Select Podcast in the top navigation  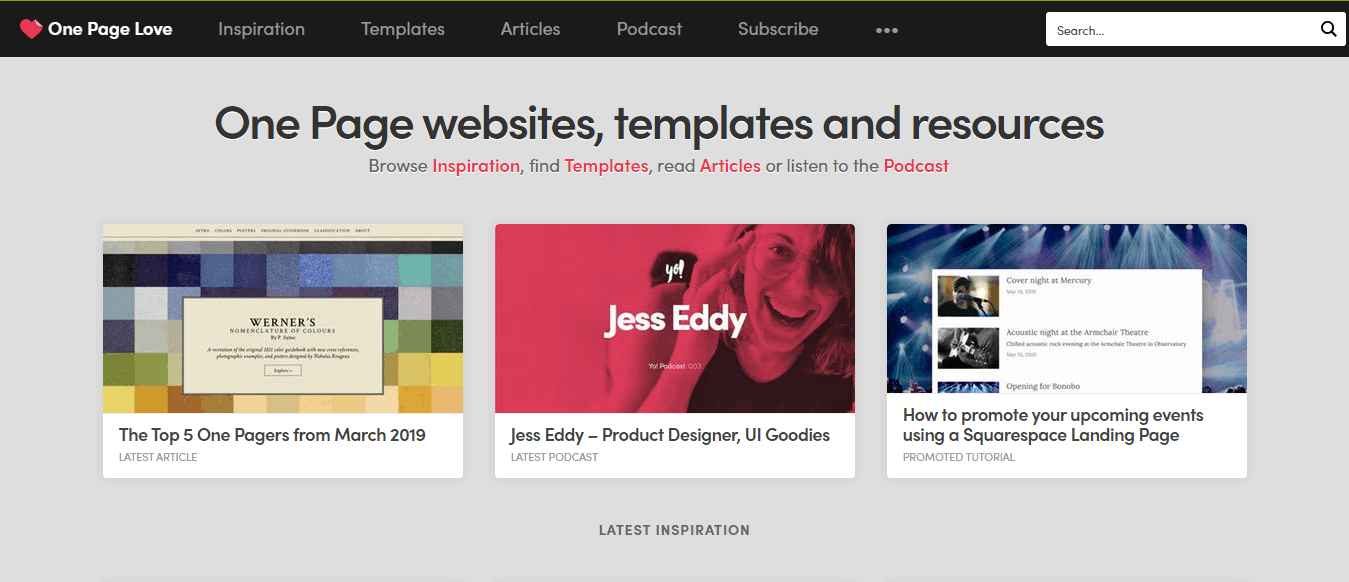pyautogui.click(x=650, y=29)
